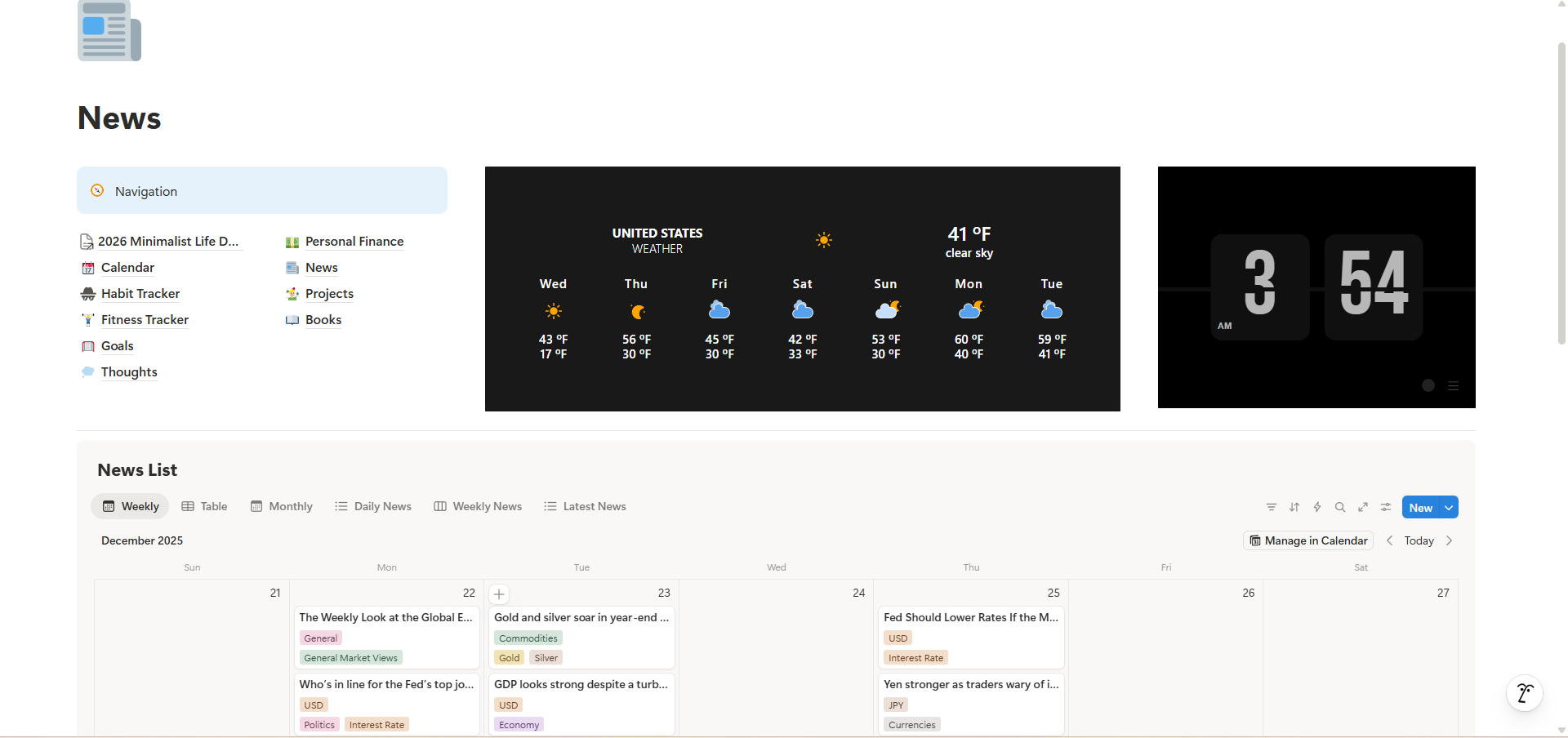Click the Today button
The image size is (1568, 738).
[x=1419, y=540]
